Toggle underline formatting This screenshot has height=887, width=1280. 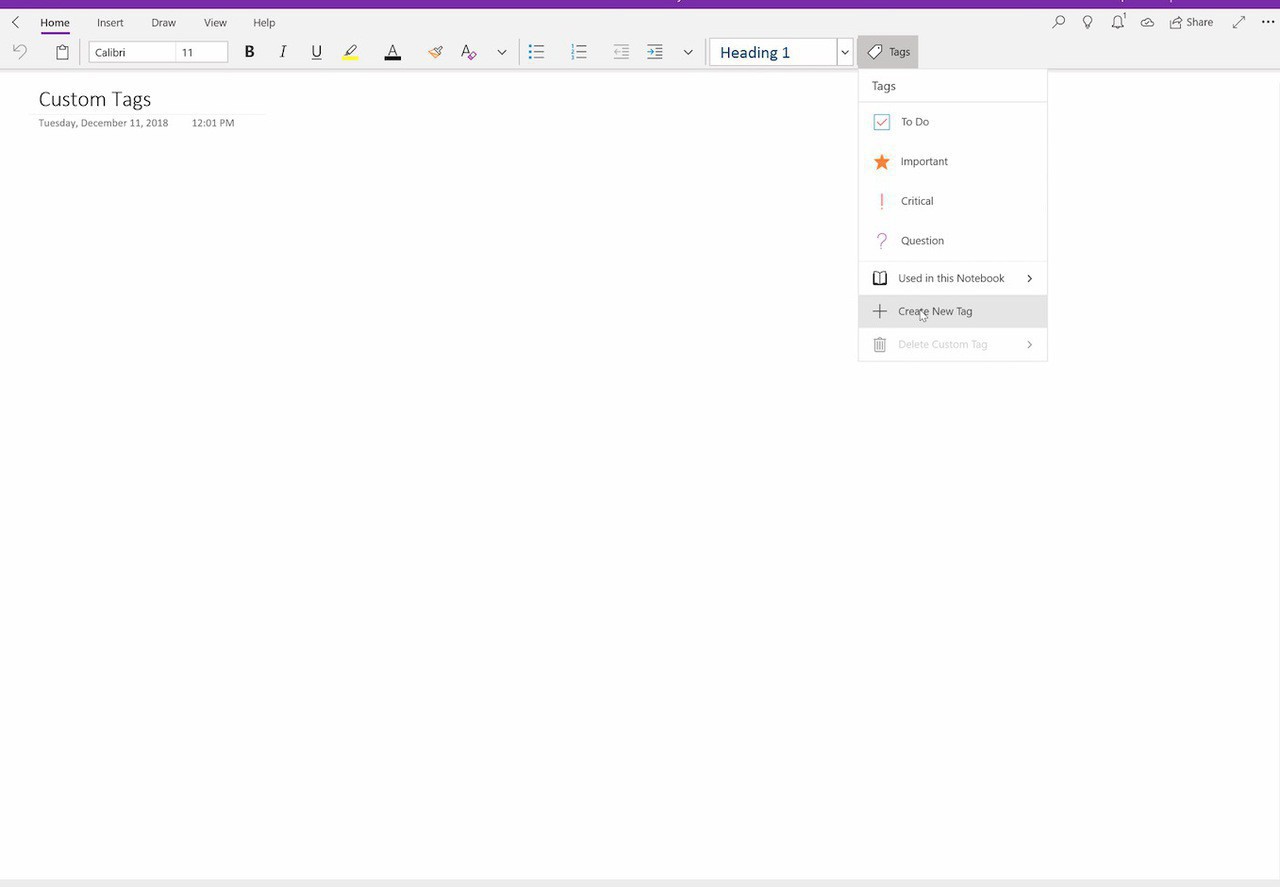tap(317, 52)
